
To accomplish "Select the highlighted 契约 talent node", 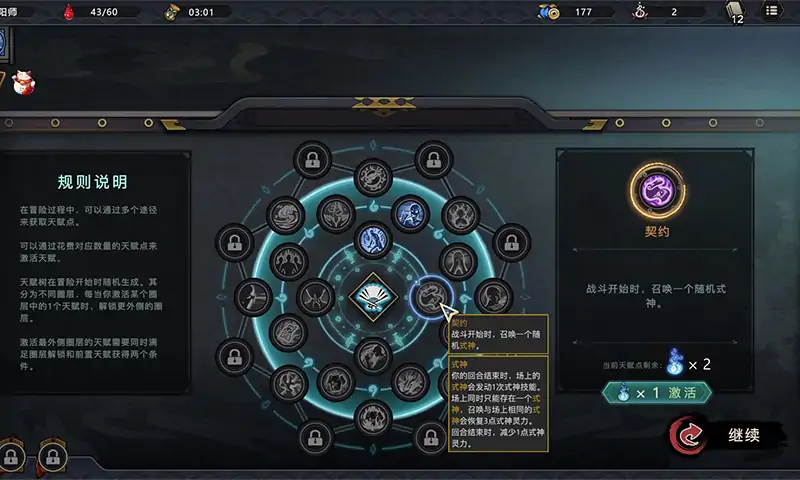I will [431, 297].
